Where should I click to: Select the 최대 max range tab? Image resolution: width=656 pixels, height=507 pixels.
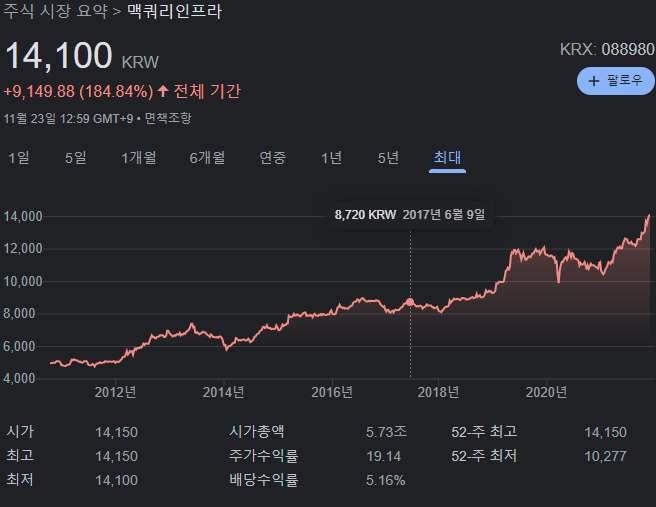[447, 158]
